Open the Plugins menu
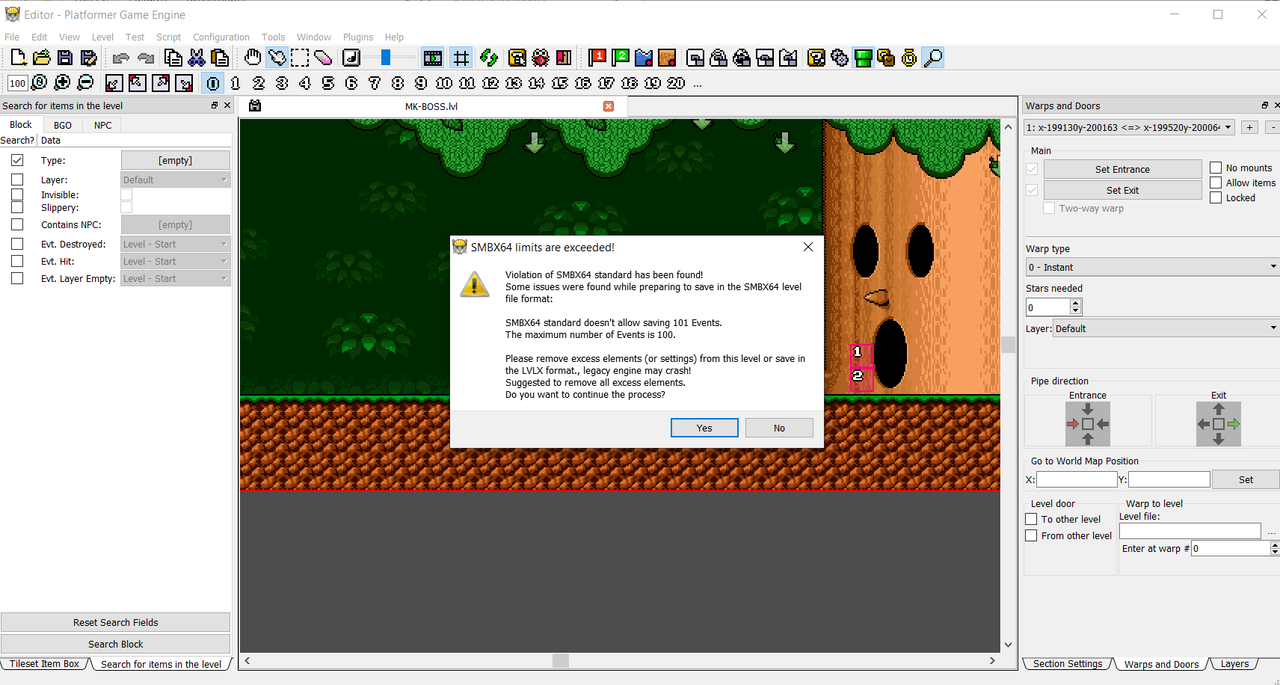This screenshot has height=685, width=1280. pos(358,37)
